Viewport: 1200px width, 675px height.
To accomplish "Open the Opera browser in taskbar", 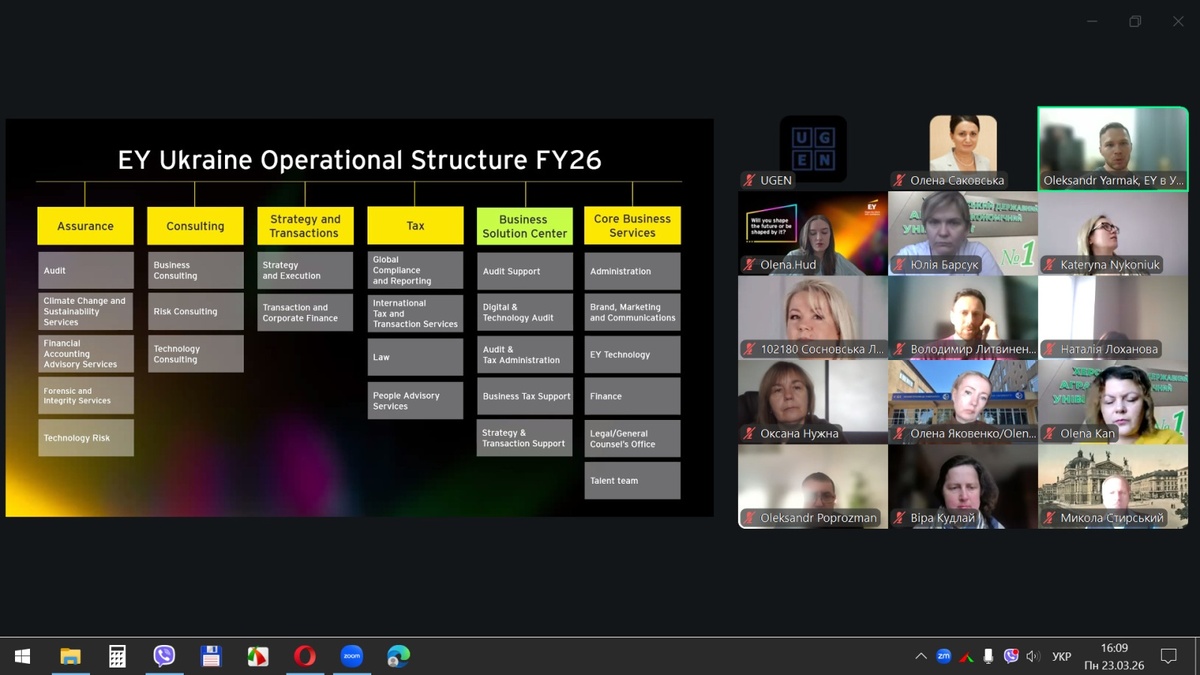I will [x=304, y=656].
